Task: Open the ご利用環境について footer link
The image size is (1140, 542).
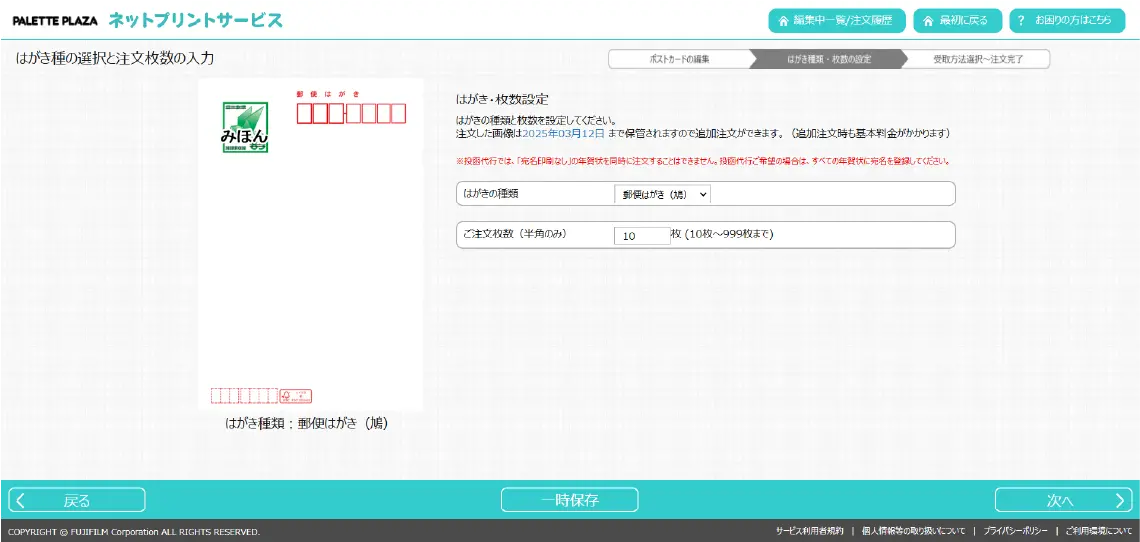Action: click(x=1098, y=531)
